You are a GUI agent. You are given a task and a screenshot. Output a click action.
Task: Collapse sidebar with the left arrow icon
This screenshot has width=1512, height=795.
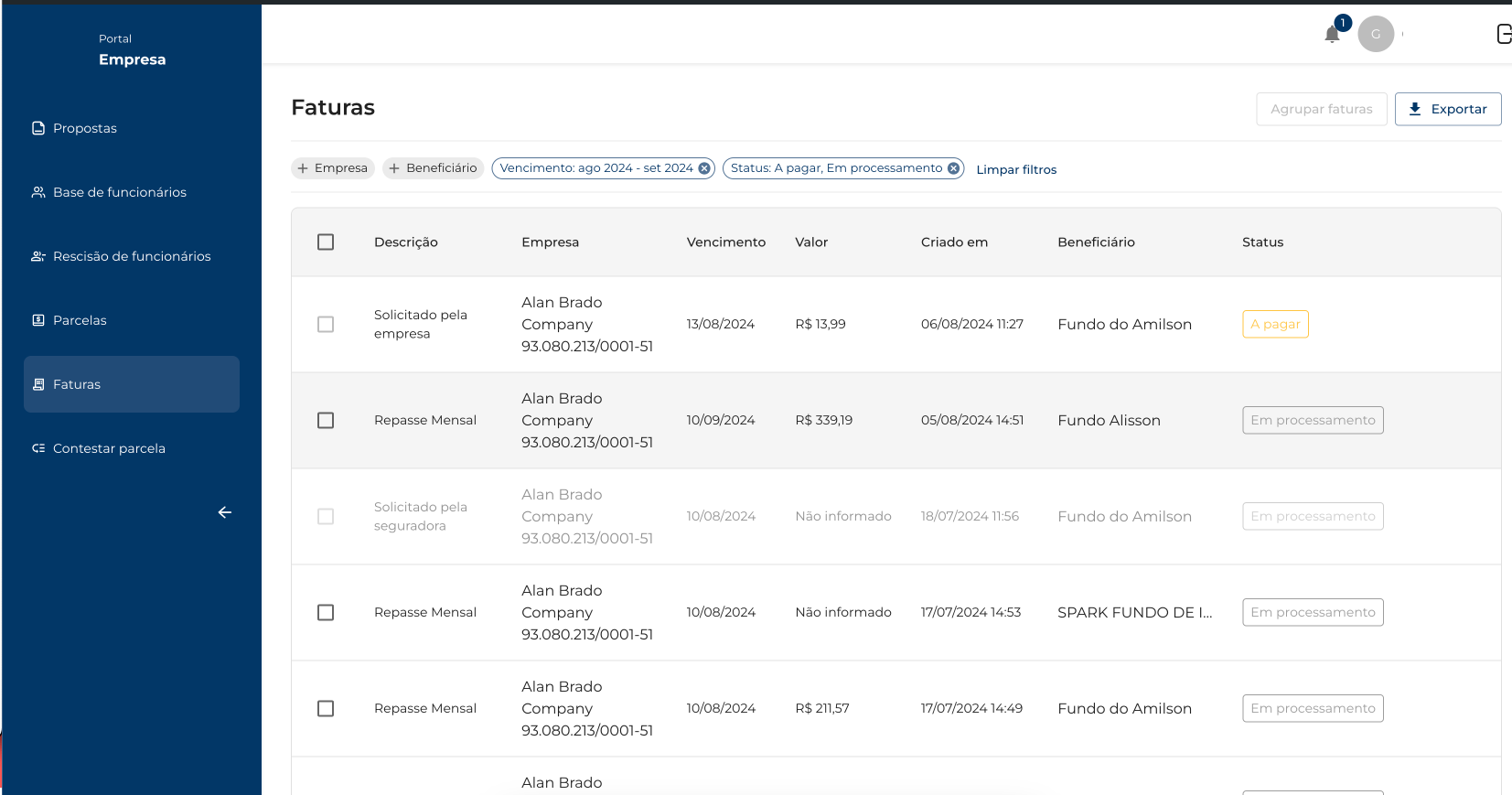tap(224, 512)
